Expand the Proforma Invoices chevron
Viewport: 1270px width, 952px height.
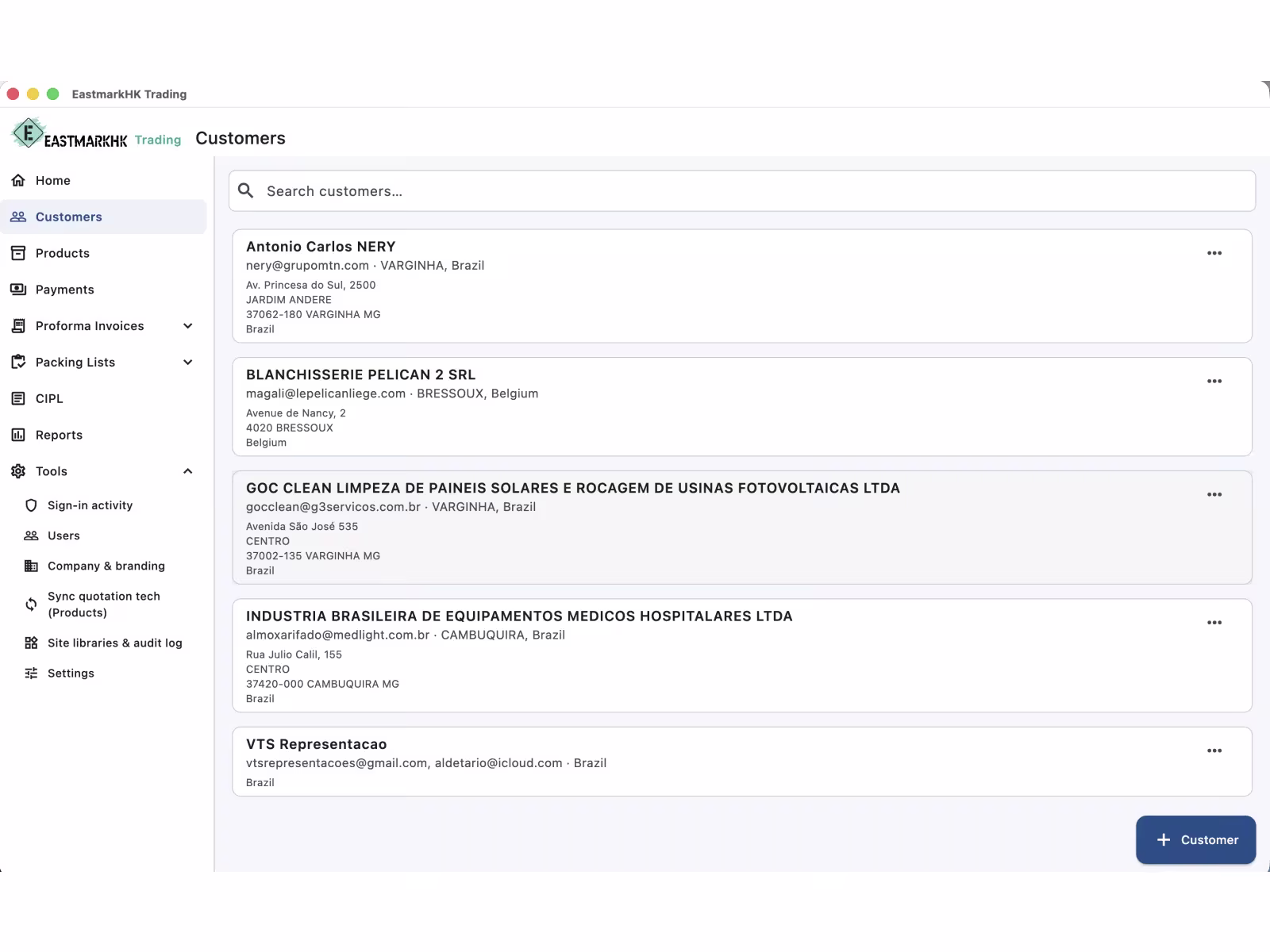pos(188,326)
